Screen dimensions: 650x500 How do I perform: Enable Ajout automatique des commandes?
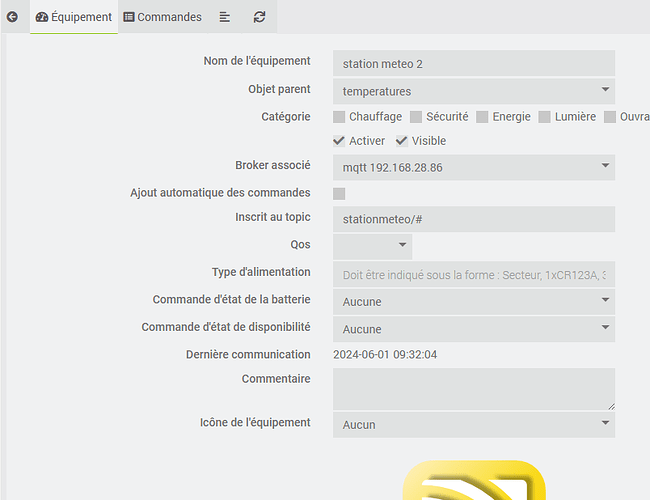click(339, 194)
